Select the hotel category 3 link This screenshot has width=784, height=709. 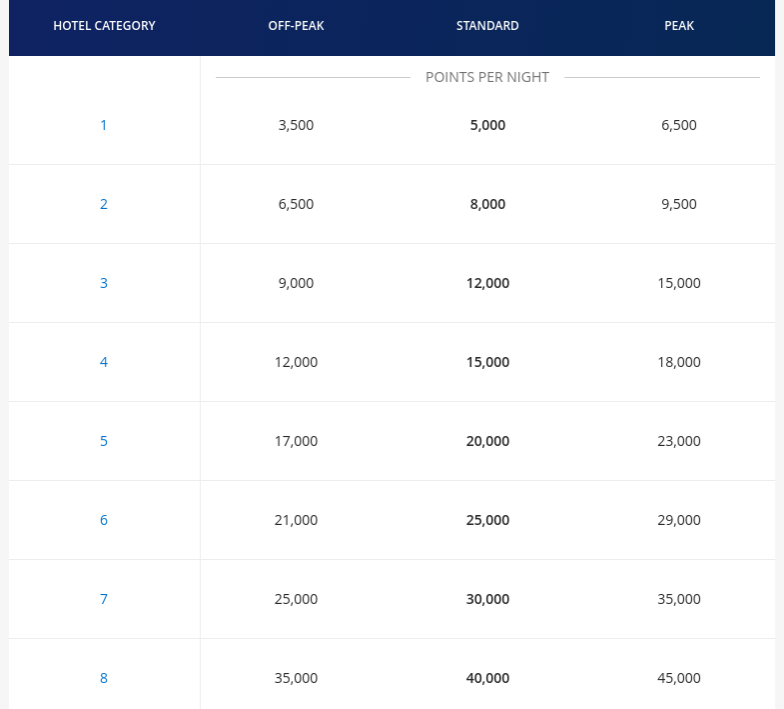(103, 283)
